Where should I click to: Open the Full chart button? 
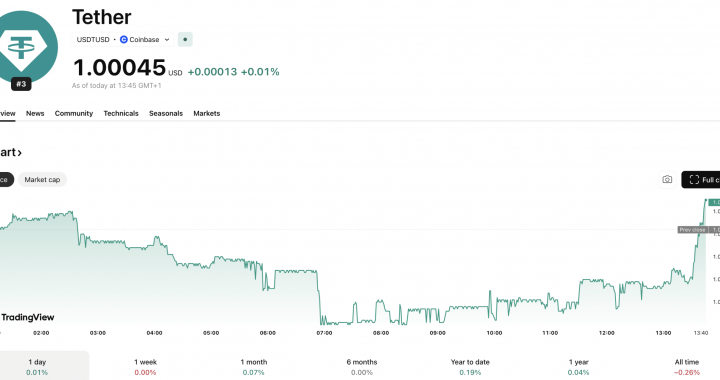pos(701,180)
